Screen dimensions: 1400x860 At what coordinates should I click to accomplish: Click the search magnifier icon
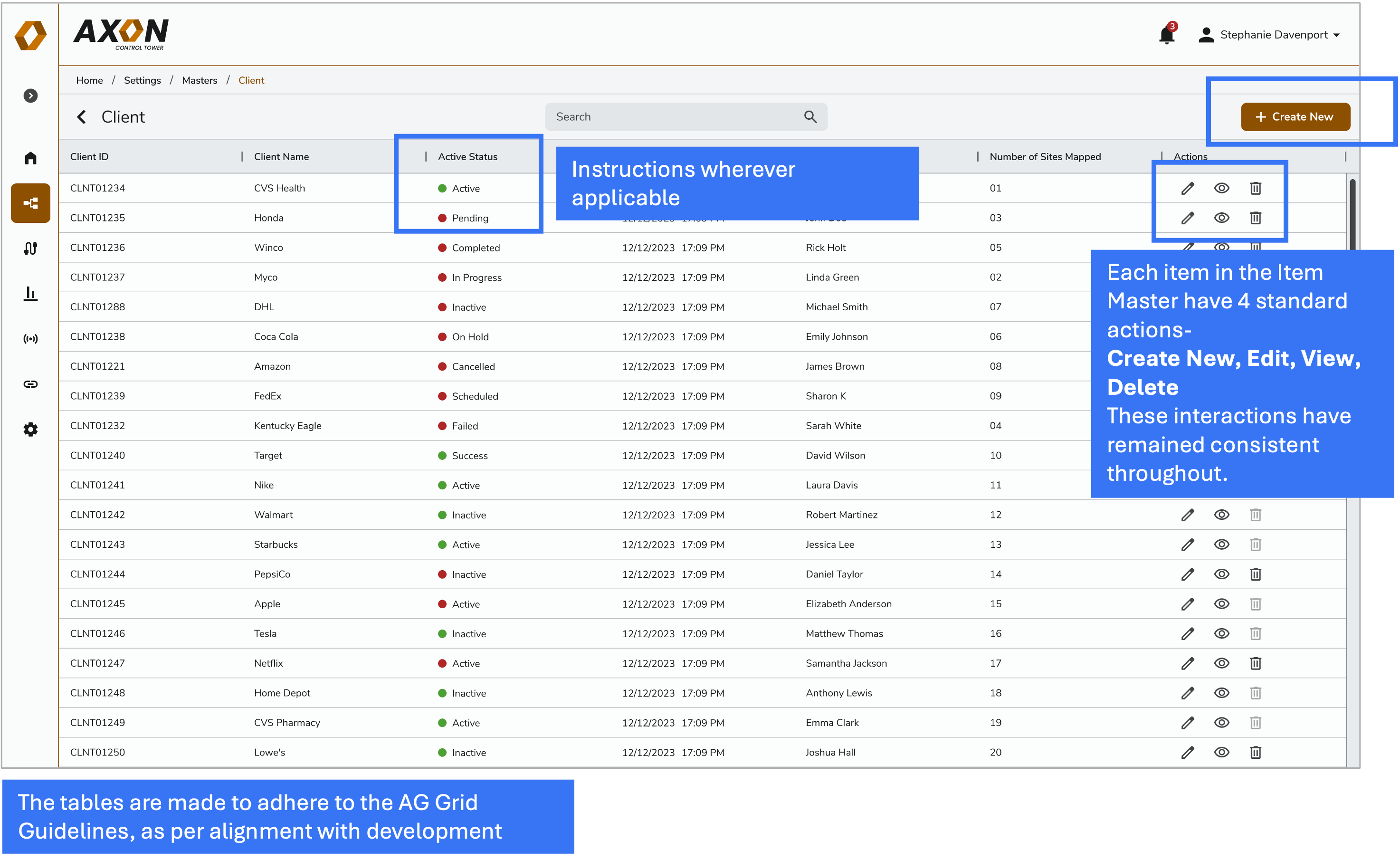(x=810, y=116)
